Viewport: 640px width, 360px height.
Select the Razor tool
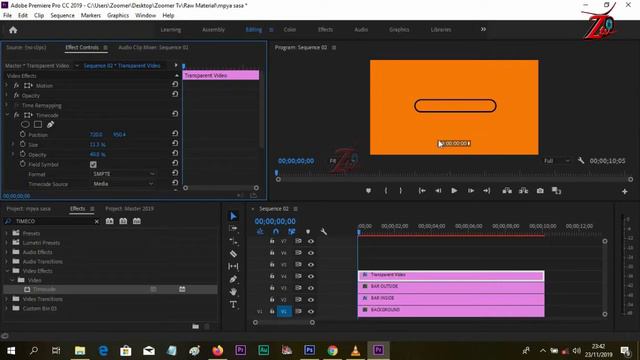coord(233,253)
